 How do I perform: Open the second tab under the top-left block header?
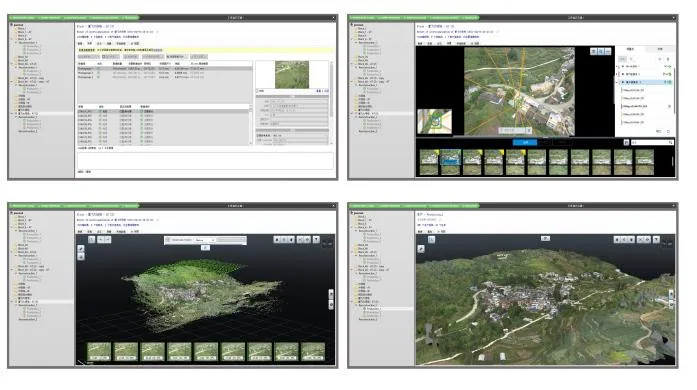click(89, 44)
